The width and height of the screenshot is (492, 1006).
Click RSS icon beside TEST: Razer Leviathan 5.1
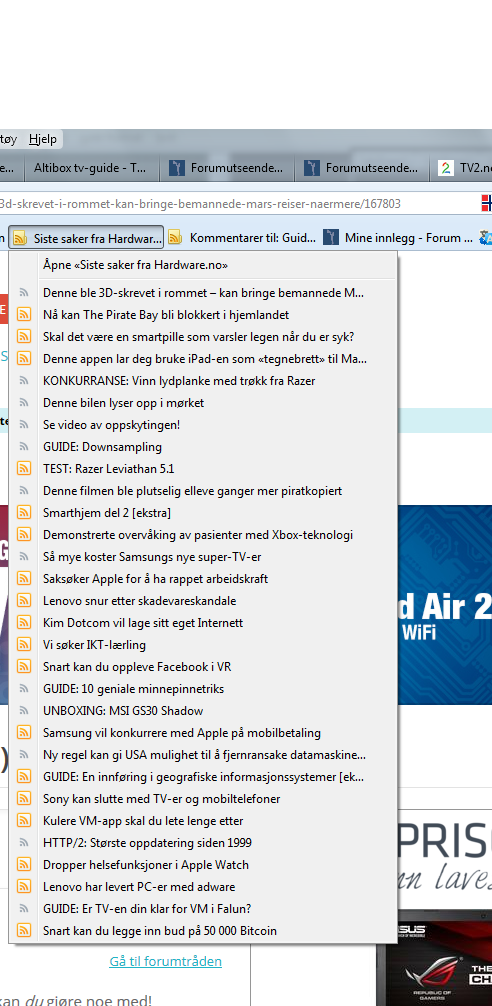click(x=24, y=468)
